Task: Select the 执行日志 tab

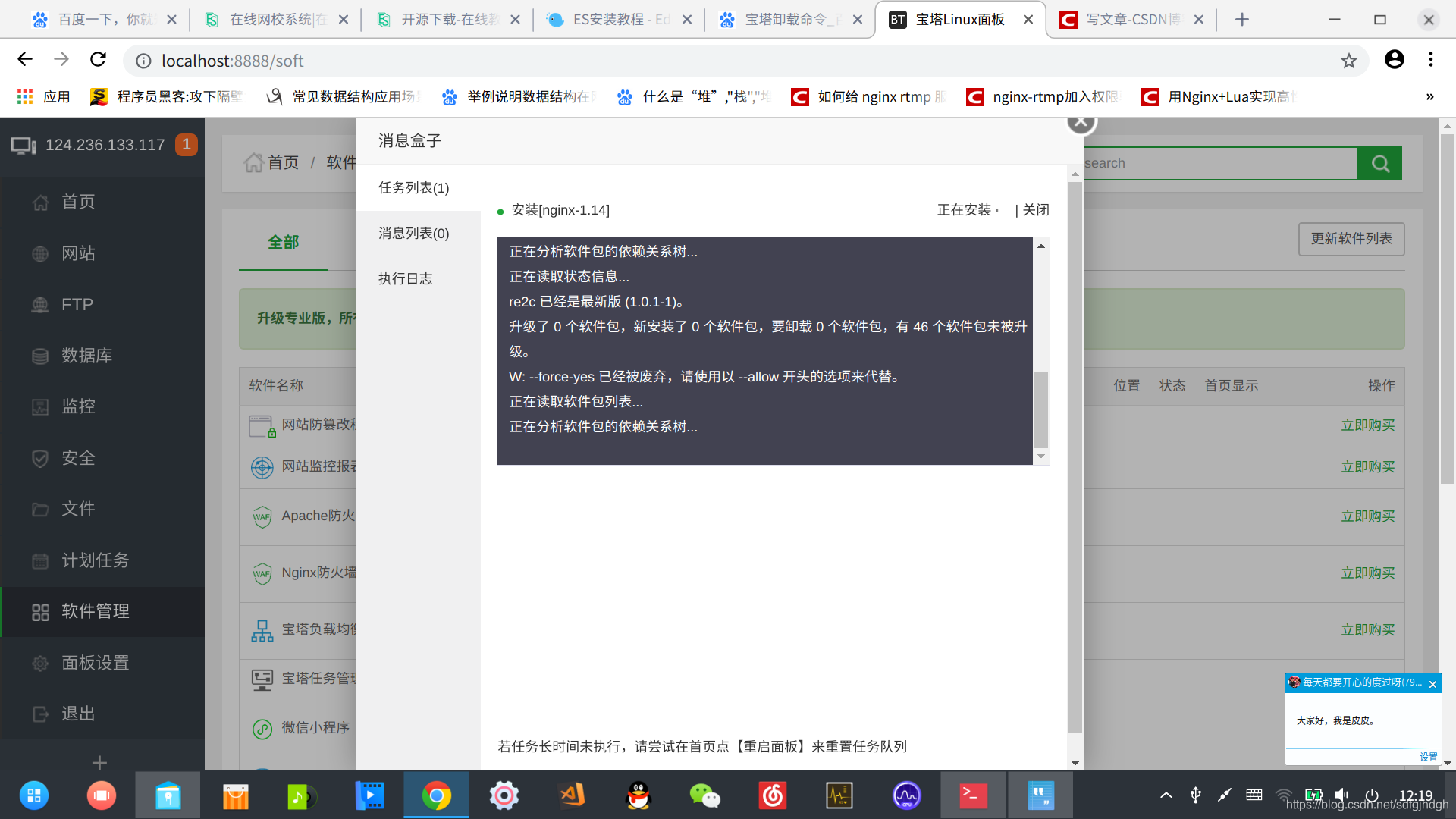Action: (x=418, y=278)
